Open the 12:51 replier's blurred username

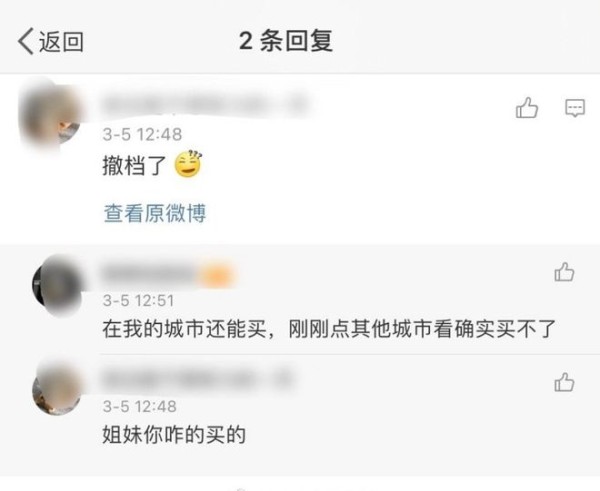(149, 274)
